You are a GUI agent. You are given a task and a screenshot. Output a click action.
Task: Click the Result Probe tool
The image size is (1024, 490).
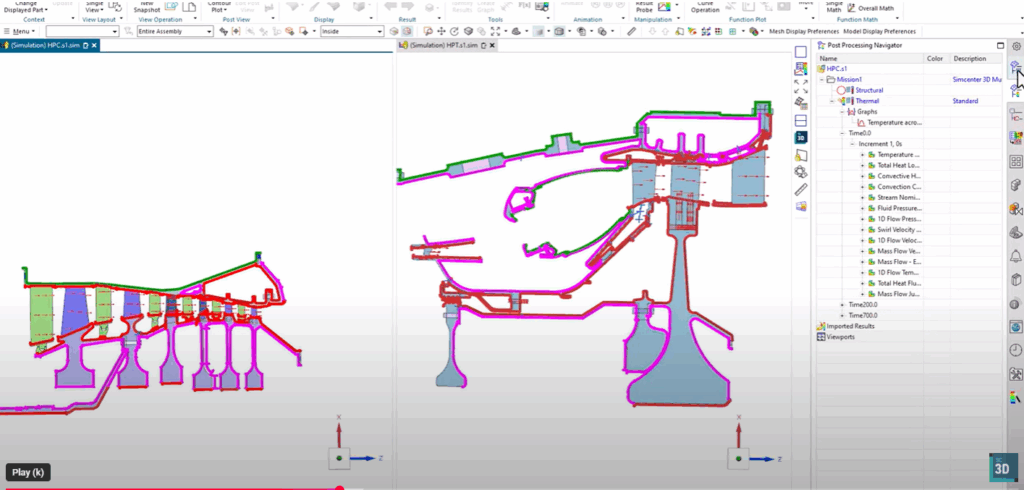coord(645,7)
